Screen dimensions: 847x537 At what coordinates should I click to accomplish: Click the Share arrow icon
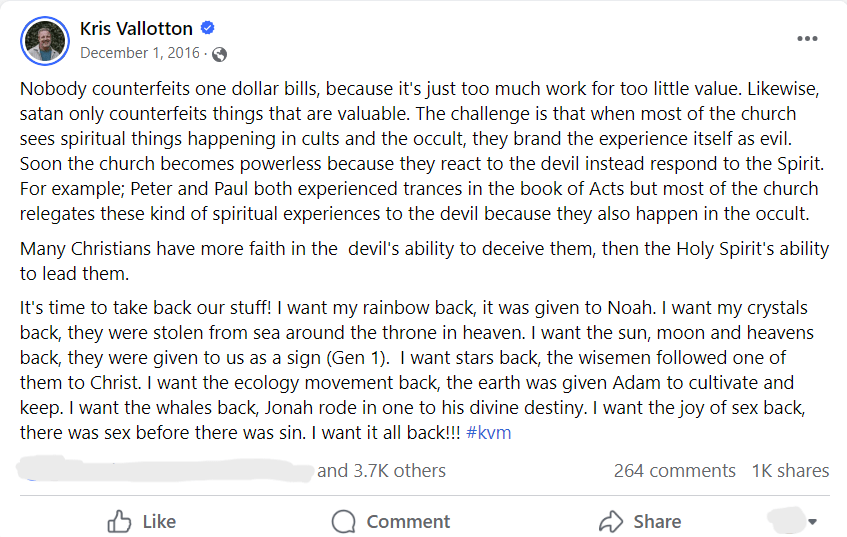tap(611, 521)
